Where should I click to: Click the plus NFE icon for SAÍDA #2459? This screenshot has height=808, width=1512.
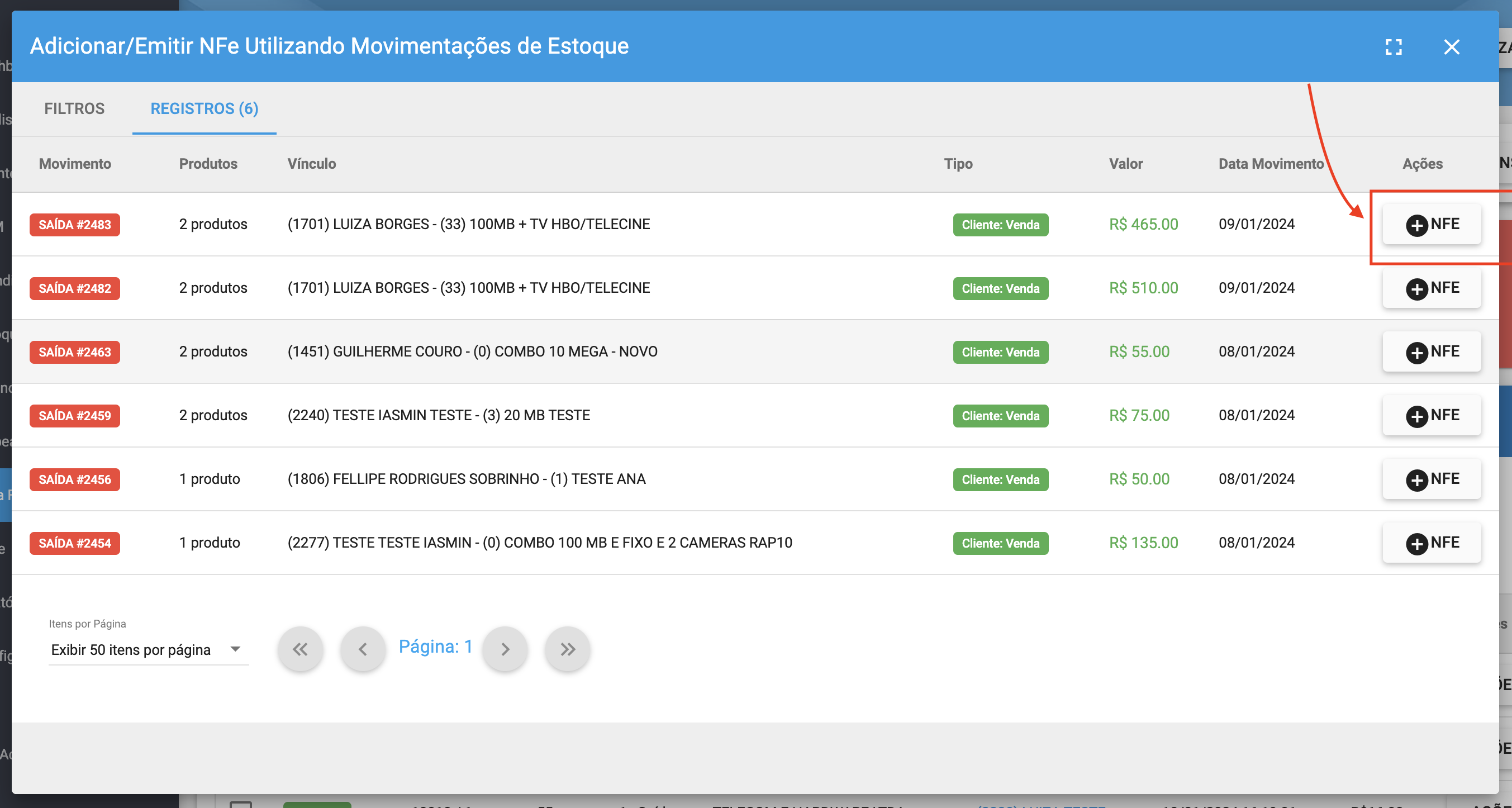pos(1418,415)
